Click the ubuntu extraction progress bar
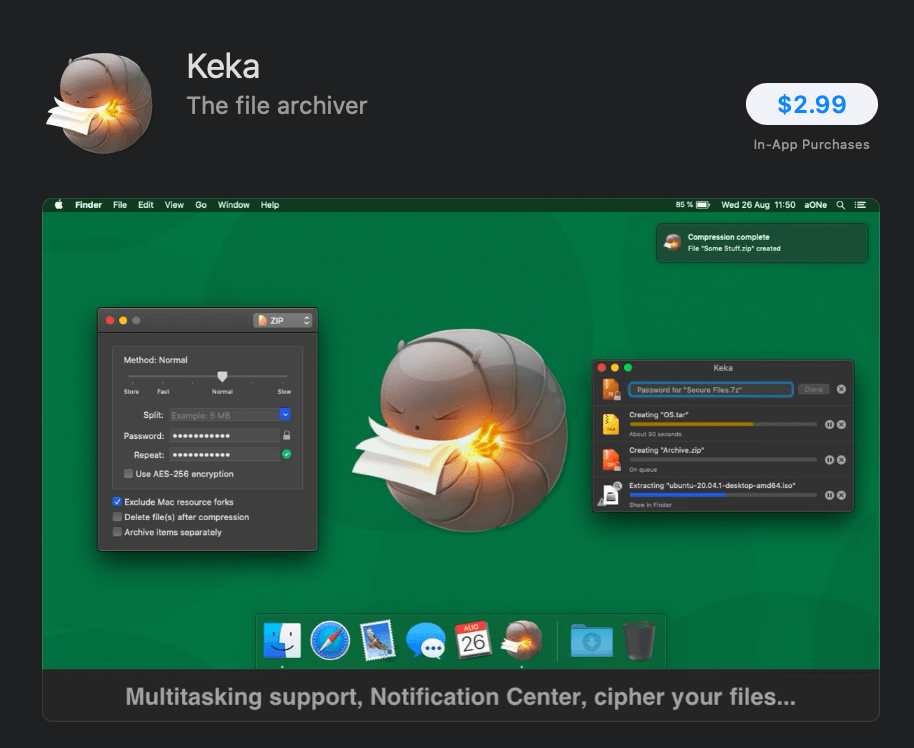 (723, 495)
